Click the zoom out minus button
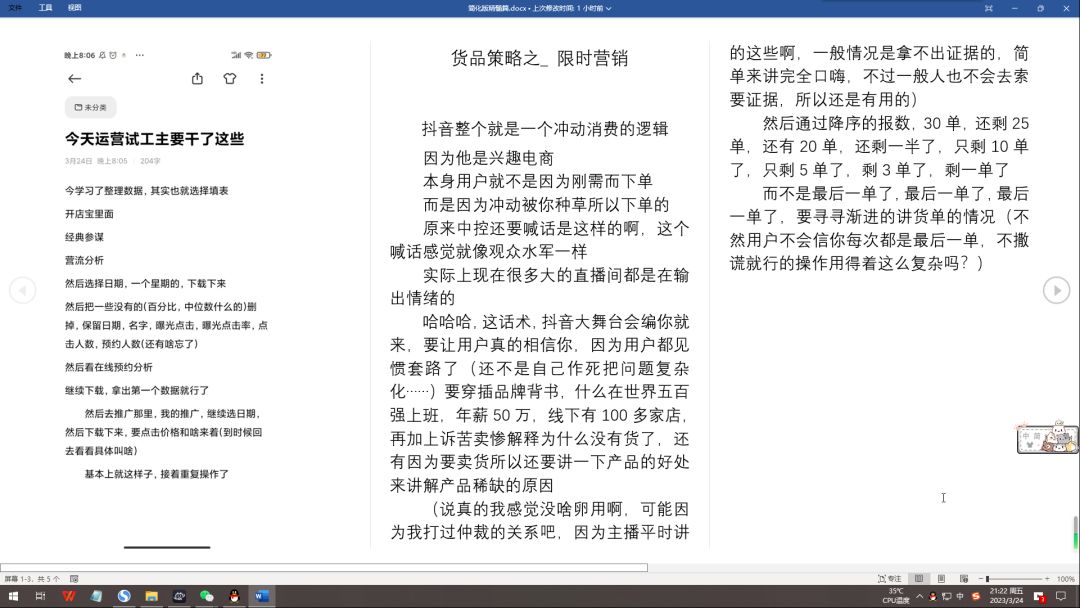1080x608 pixels. 981,579
